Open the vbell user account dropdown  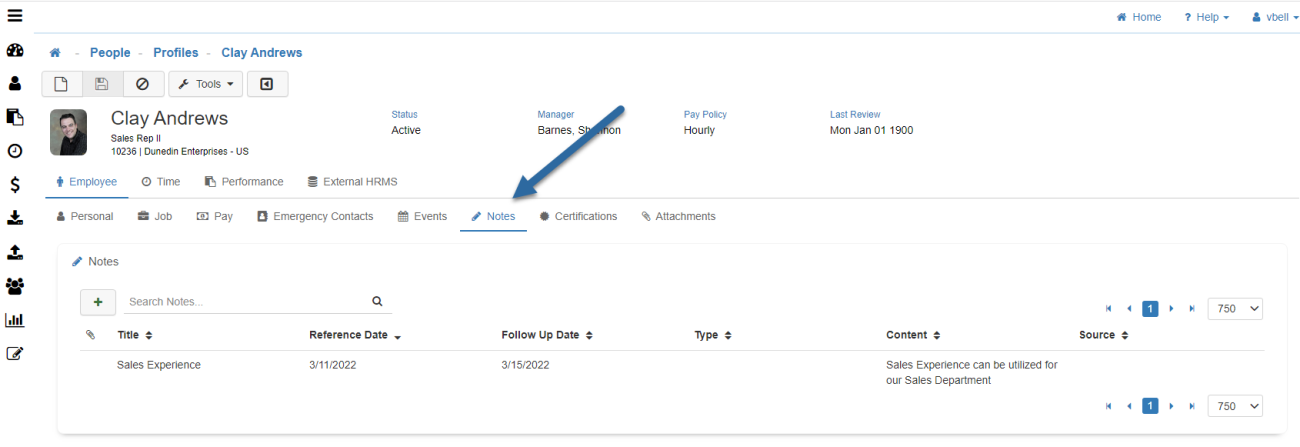coord(1268,17)
